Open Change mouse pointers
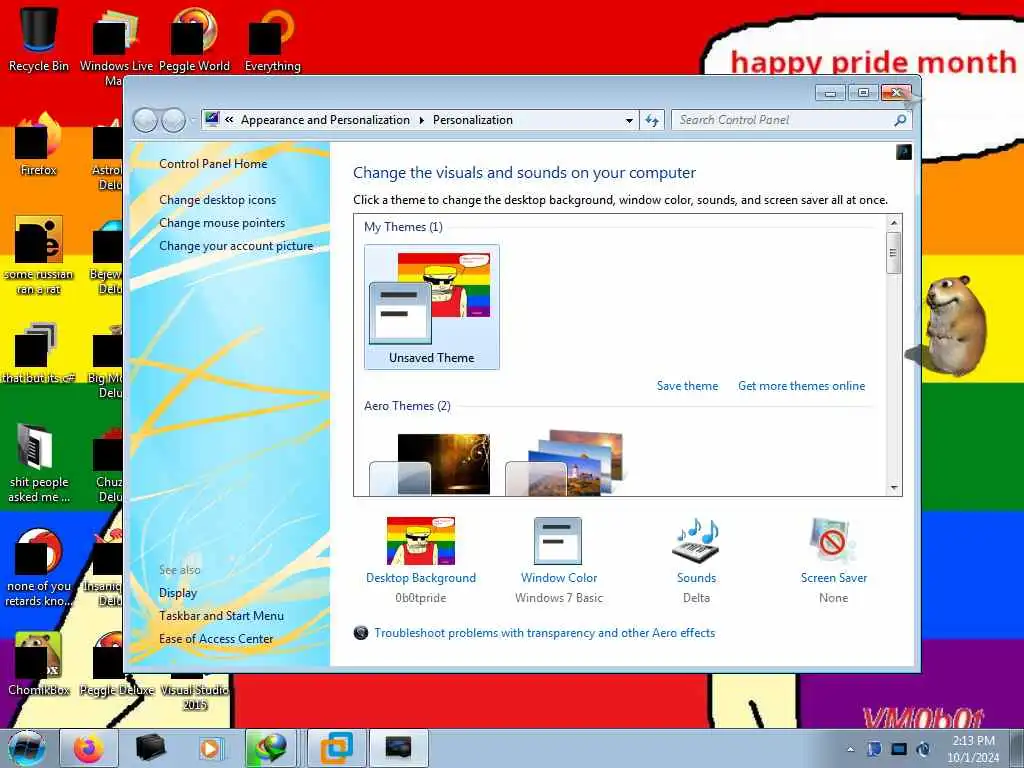The width and height of the screenshot is (1024, 768). 222,223
